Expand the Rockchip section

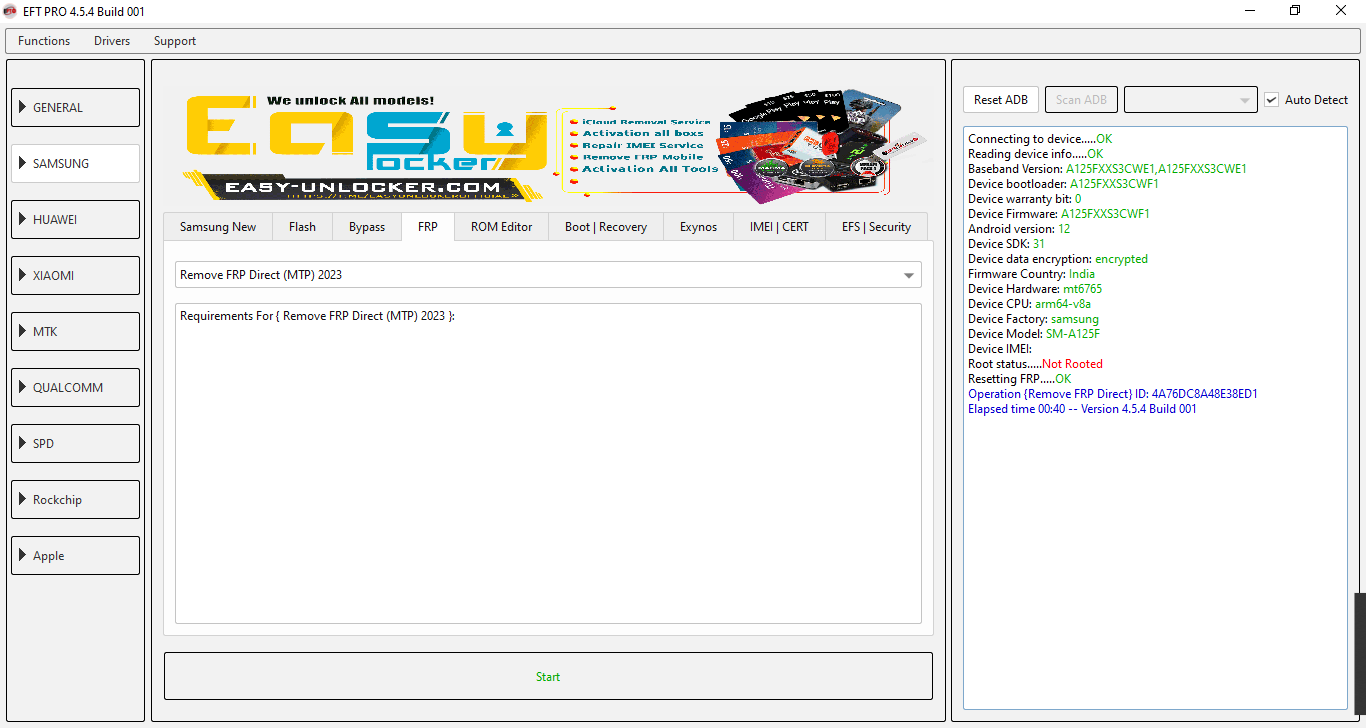75,499
